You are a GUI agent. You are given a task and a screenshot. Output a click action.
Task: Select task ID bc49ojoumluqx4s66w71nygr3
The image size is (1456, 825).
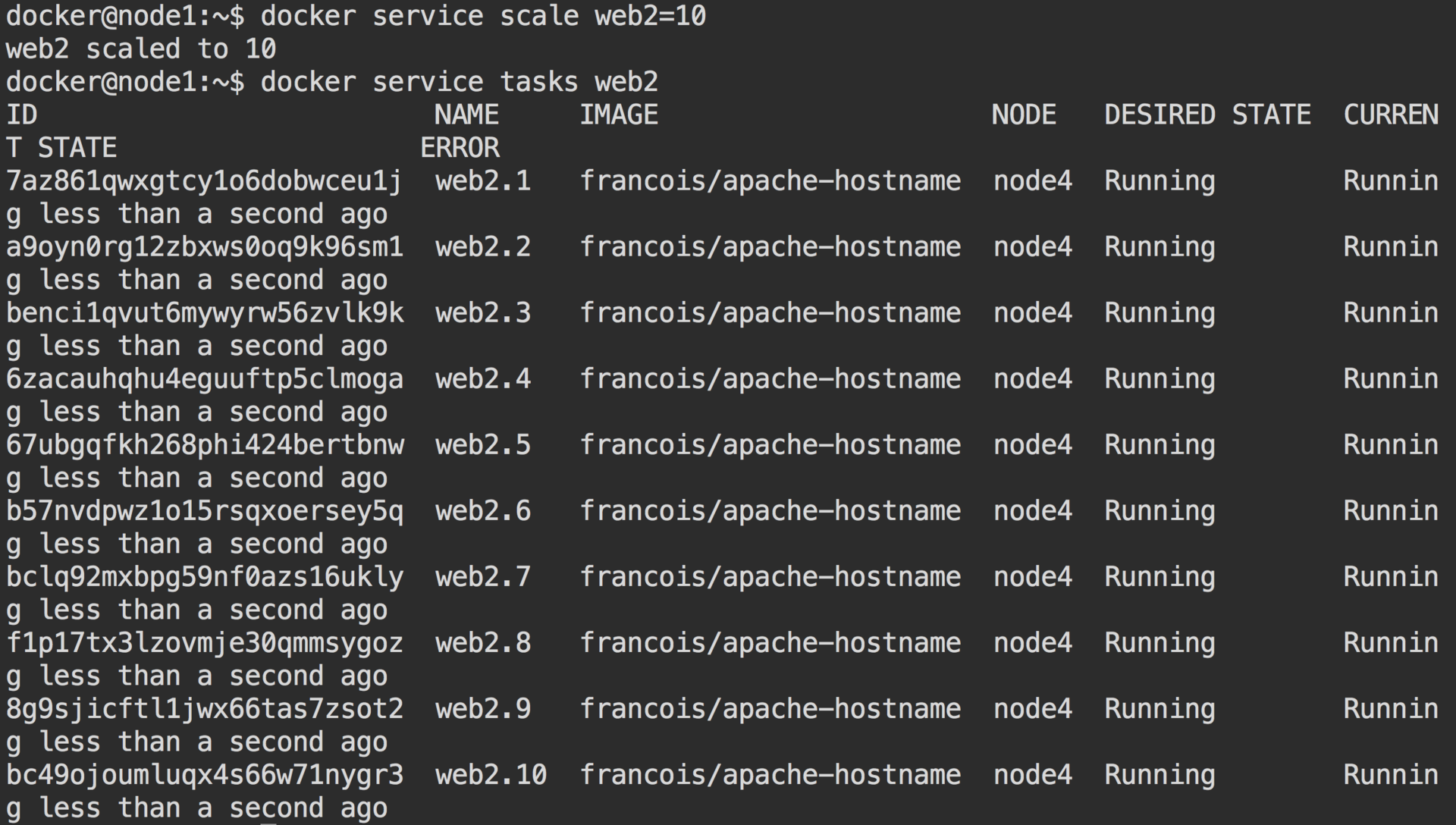205,775
